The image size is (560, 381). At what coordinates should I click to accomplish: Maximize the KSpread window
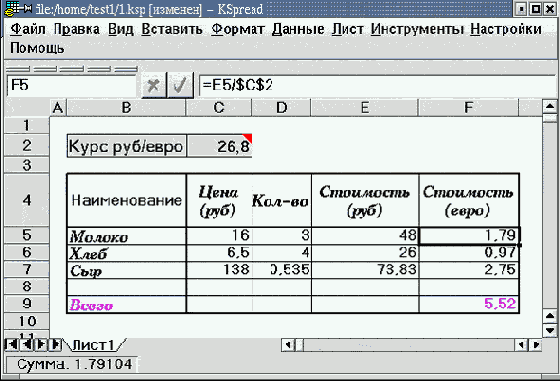coord(536,9)
